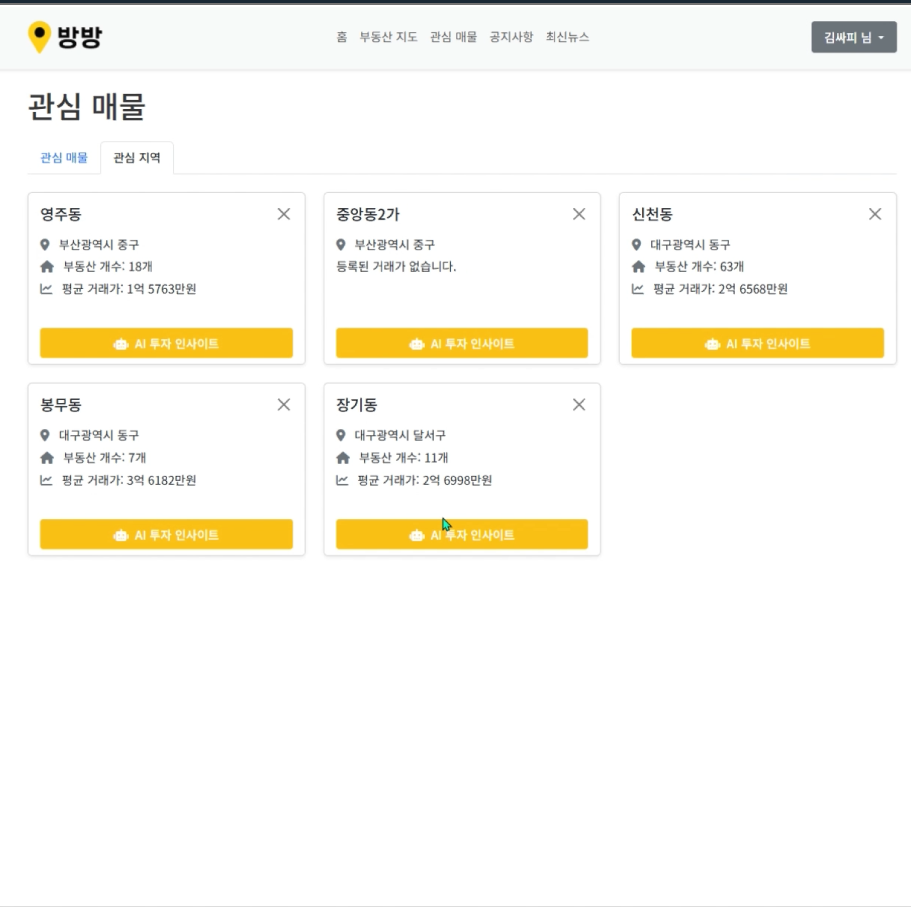
Task: Remove 신천동 card with its X icon
Action: coord(875,214)
